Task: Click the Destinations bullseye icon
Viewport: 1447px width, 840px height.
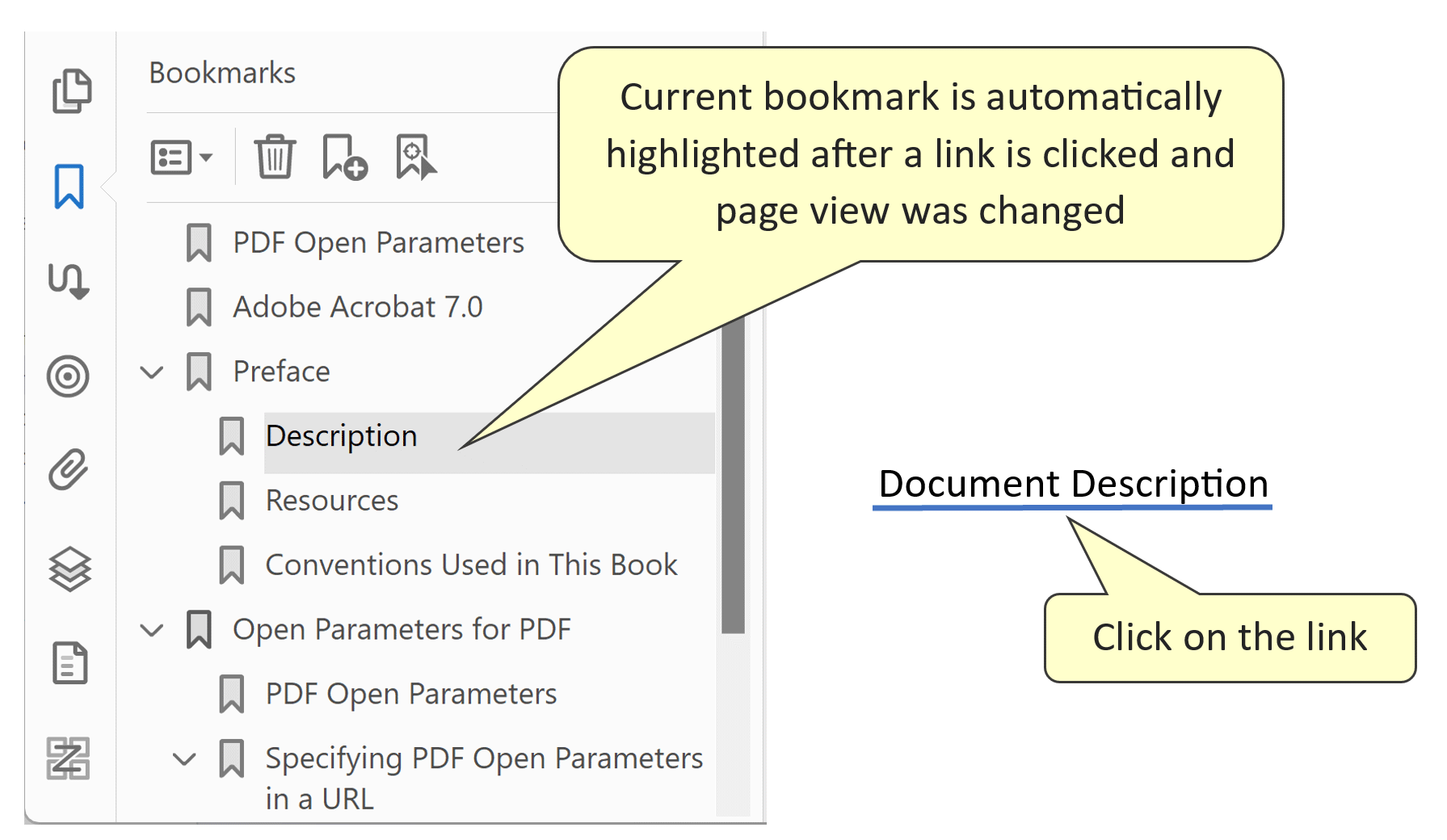Action: click(71, 376)
